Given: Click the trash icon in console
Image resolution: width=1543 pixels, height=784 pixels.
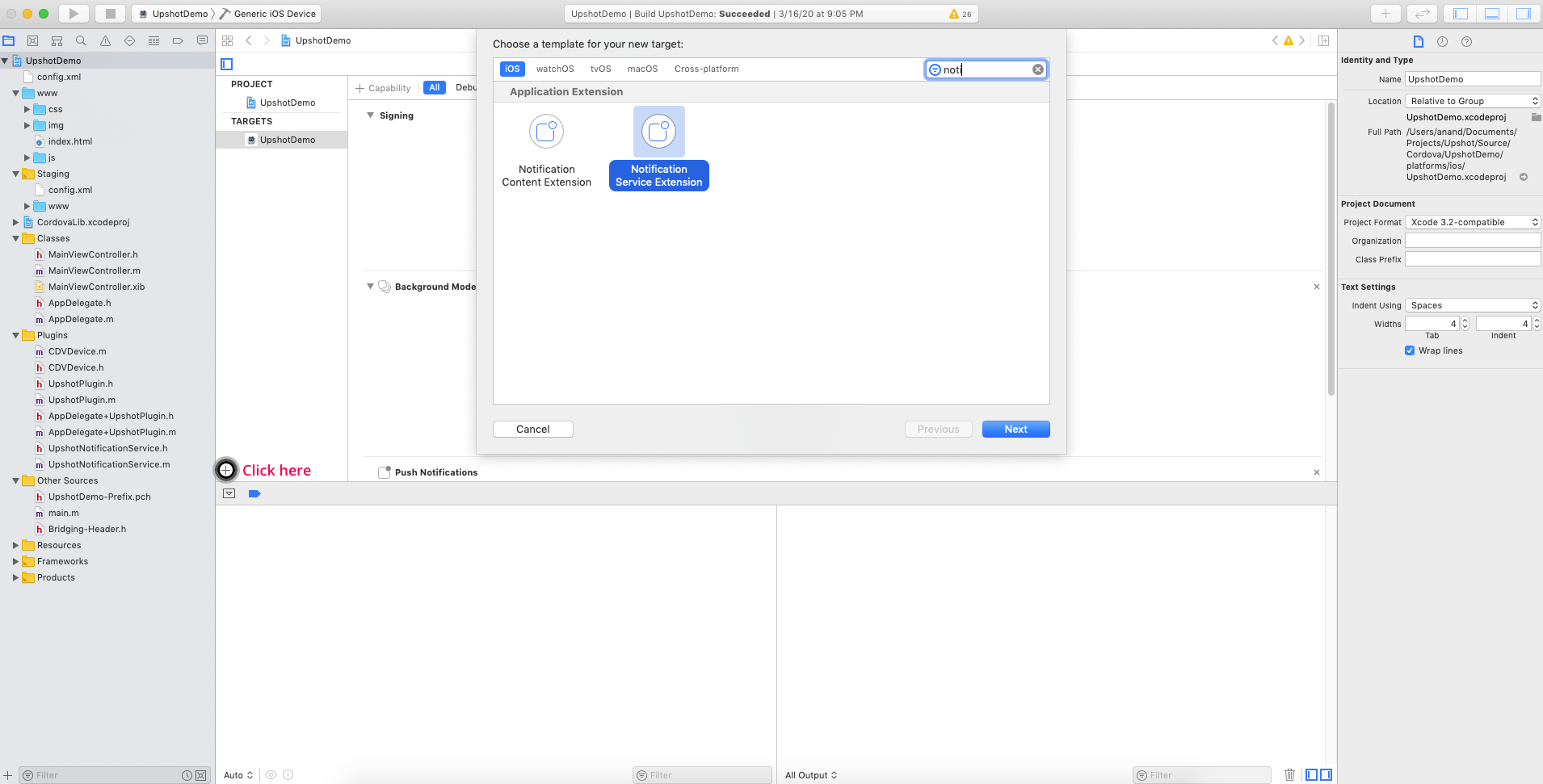Looking at the screenshot, I should click(1289, 775).
